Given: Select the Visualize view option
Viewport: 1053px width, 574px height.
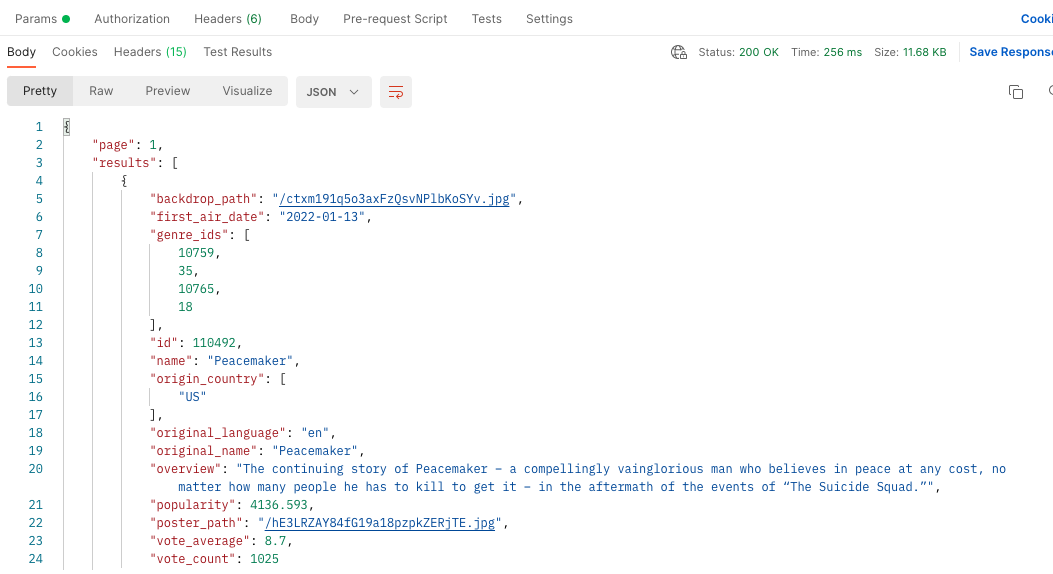Looking at the screenshot, I should coord(247,91).
